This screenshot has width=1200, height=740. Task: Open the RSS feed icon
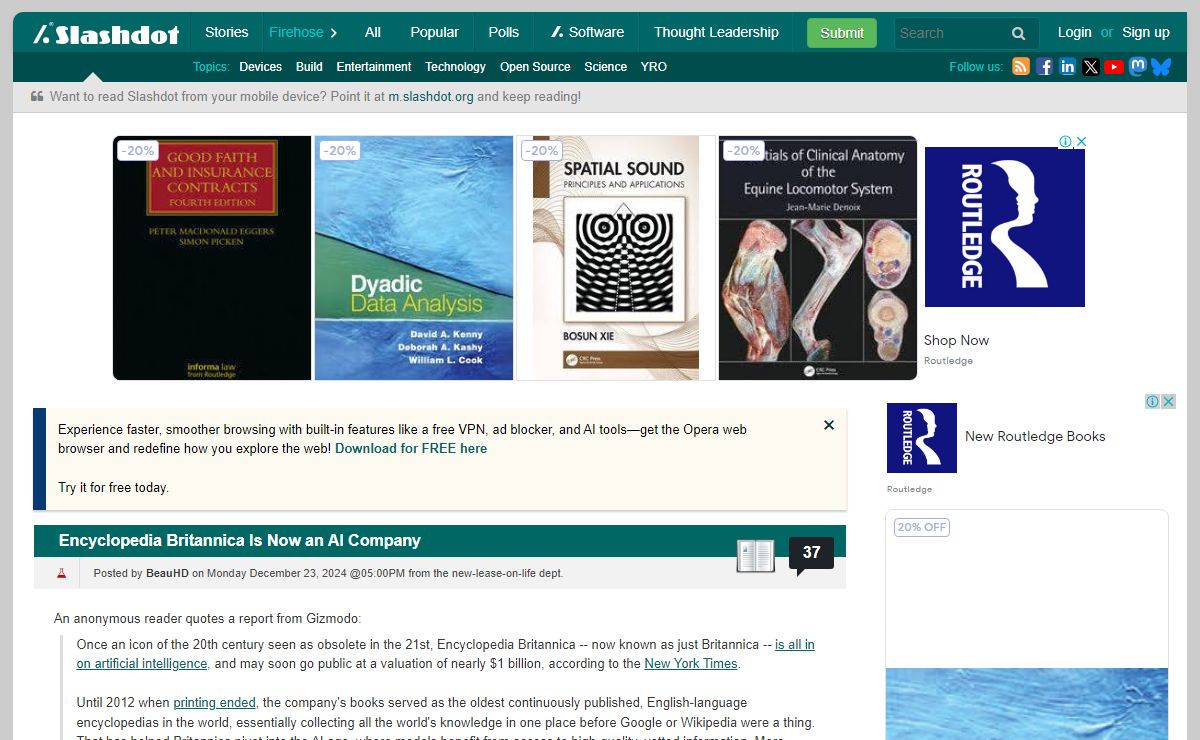pos(1021,67)
